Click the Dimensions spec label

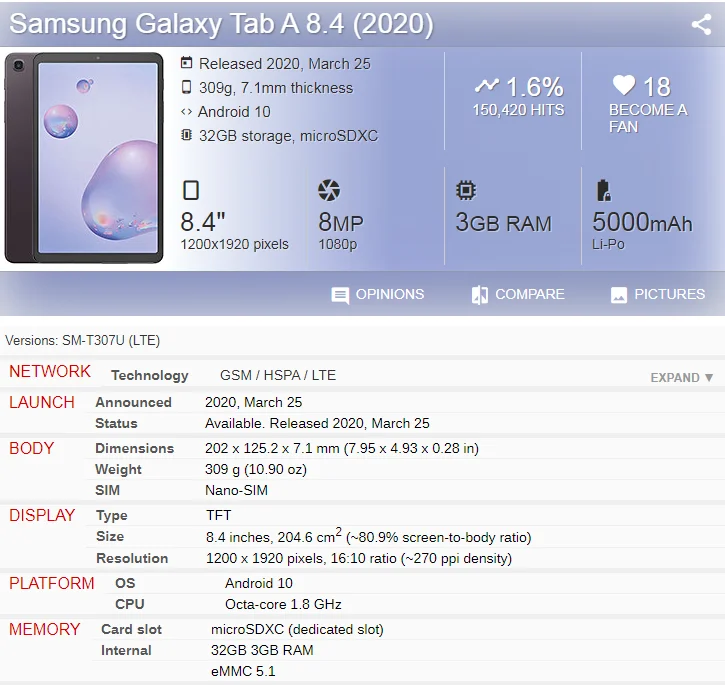(135, 448)
